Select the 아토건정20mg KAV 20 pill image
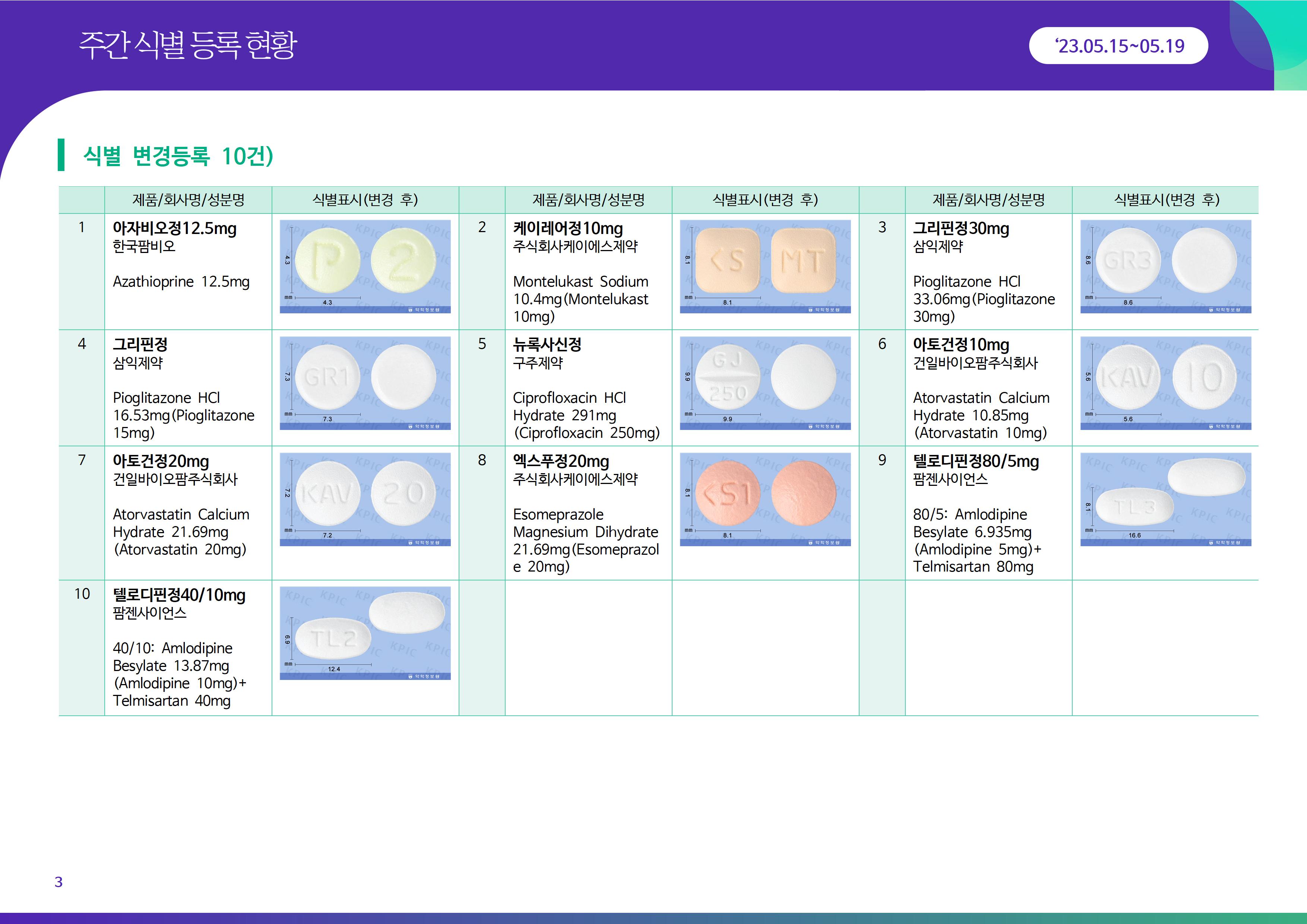Screen dimensions: 1307x924 365,499
